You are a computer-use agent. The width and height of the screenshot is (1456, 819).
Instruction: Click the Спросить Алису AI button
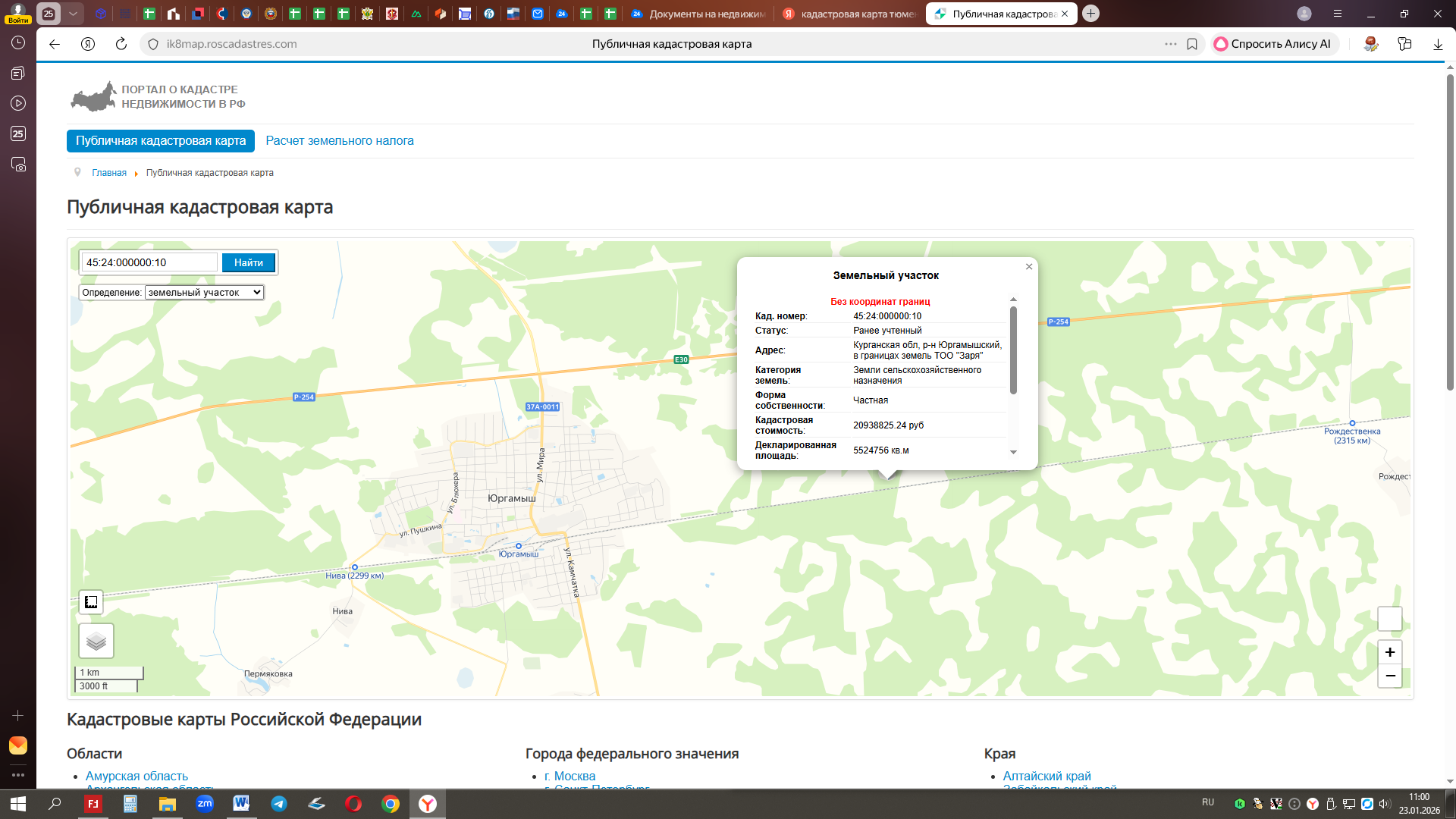[1272, 44]
